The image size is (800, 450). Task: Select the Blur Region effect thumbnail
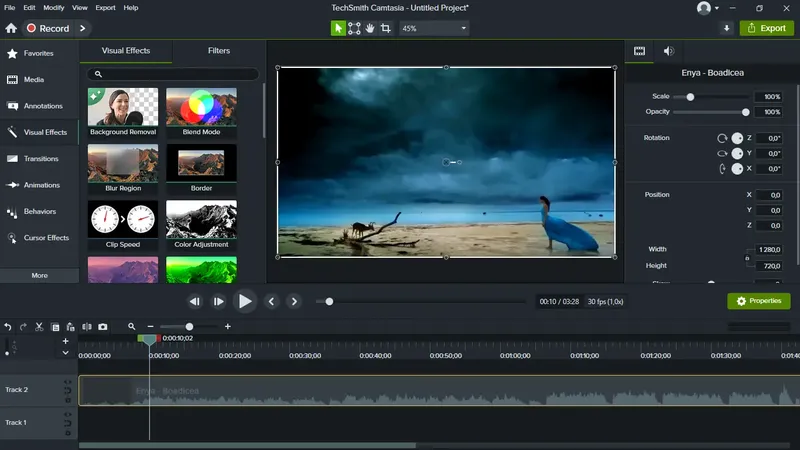(x=123, y=163)
